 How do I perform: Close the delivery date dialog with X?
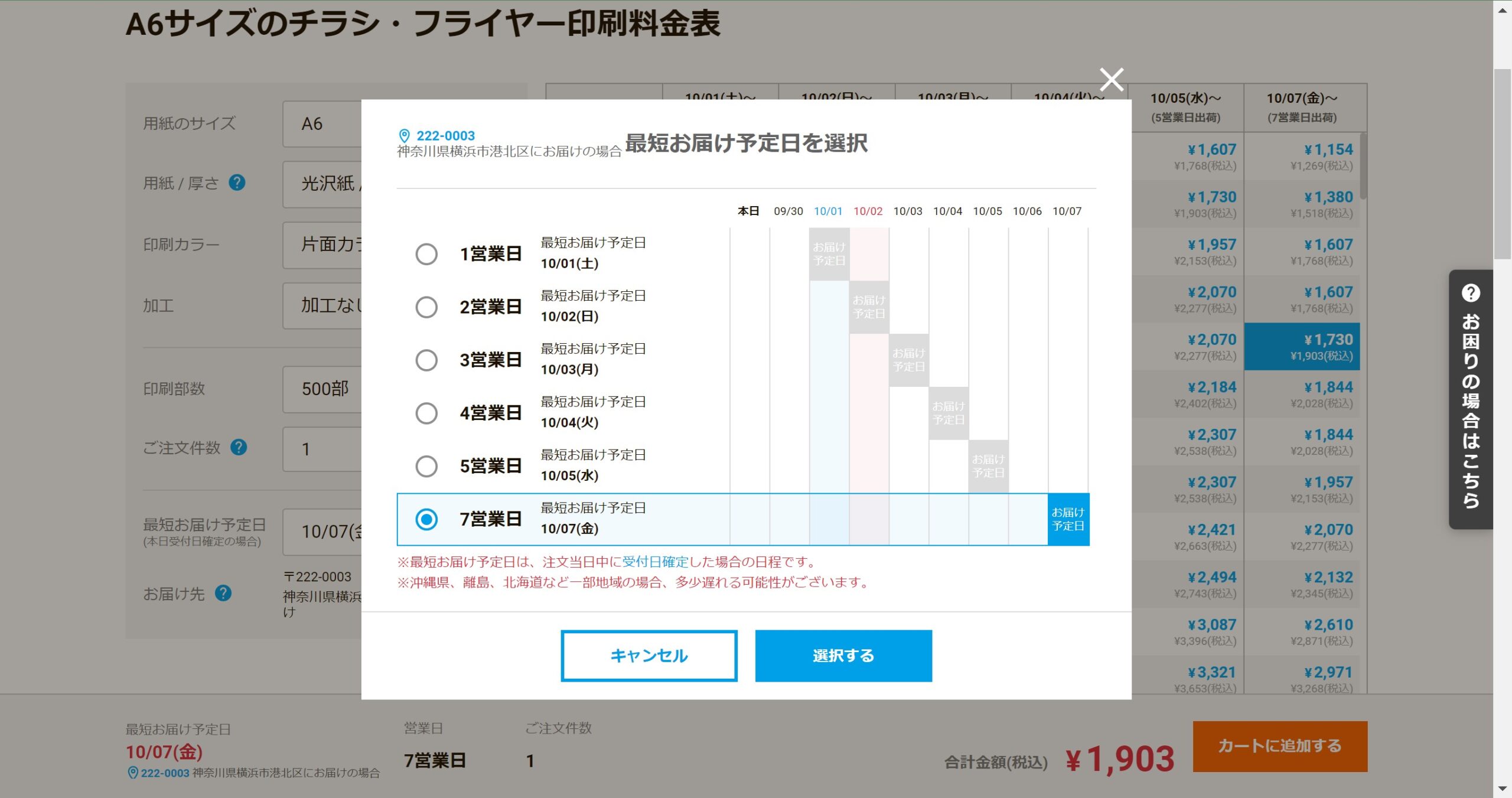[x=1111, y=80]
